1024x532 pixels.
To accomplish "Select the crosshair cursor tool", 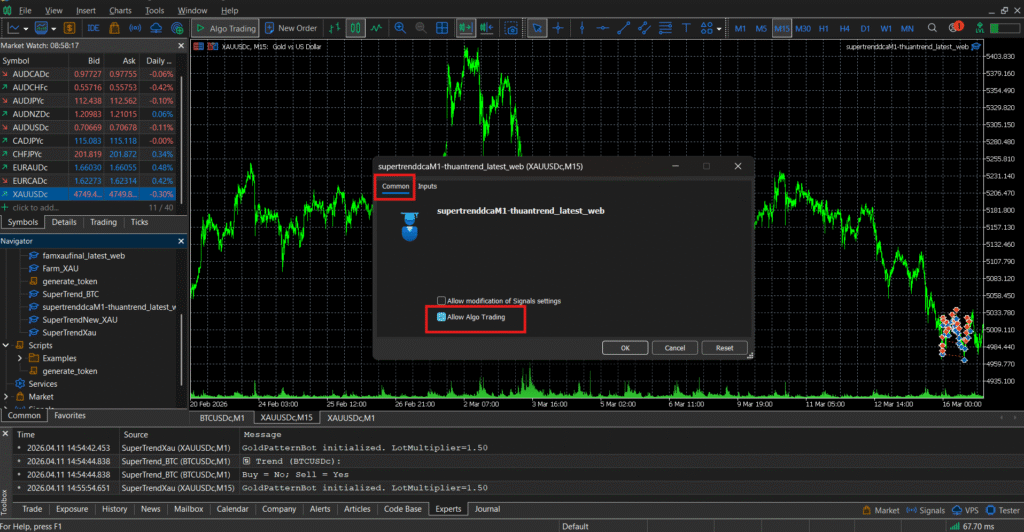I will 560,28.
